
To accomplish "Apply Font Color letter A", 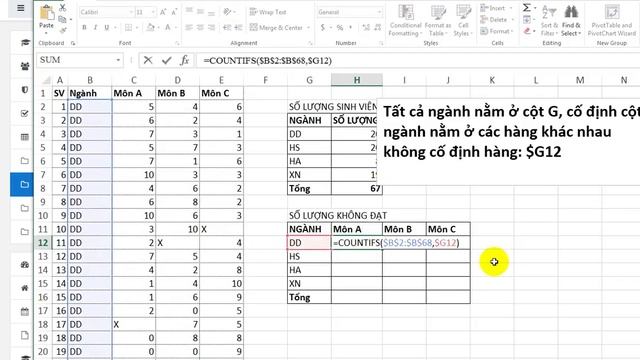I will tap(168, 27).
